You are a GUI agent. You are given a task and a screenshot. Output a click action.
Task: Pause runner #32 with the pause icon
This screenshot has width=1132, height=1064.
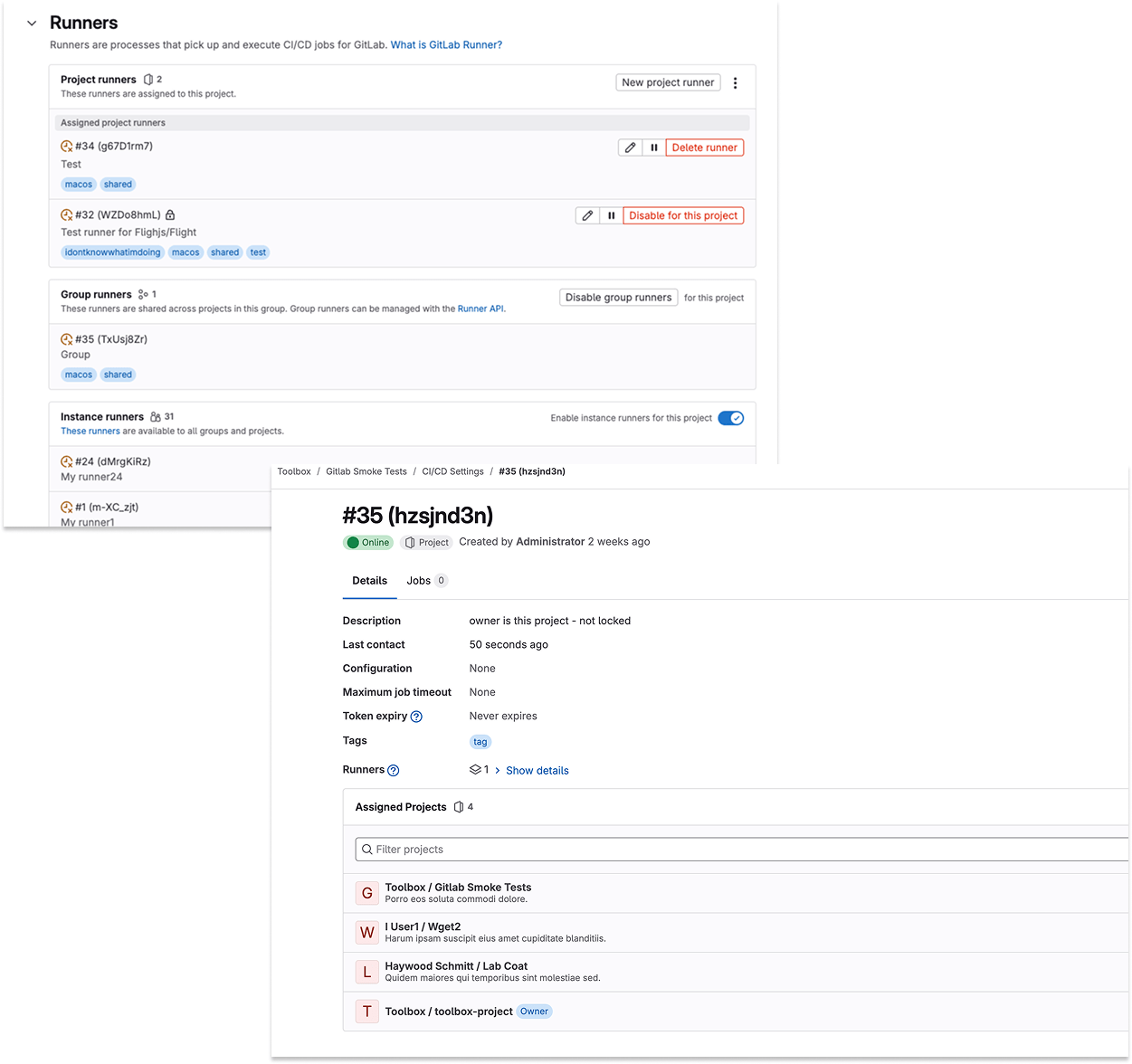pos(612,215)
